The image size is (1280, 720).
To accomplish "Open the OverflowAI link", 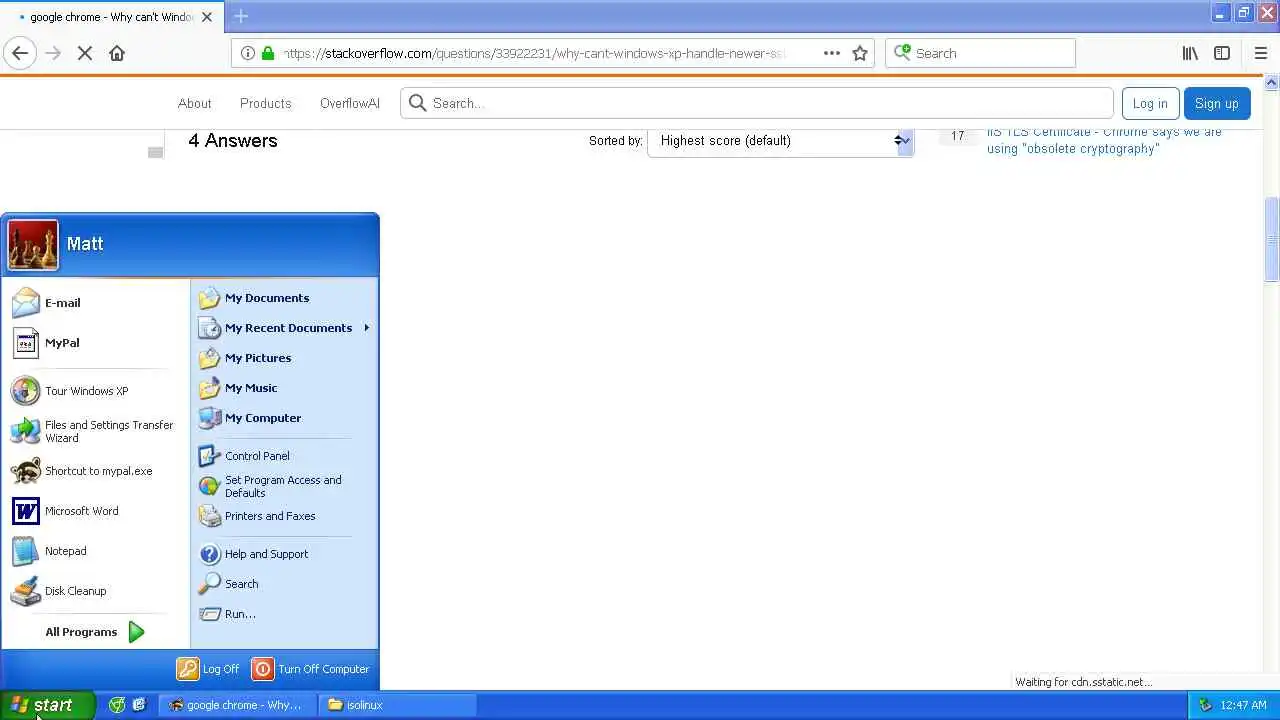I will pyautogui.click(x=349, y=103).
